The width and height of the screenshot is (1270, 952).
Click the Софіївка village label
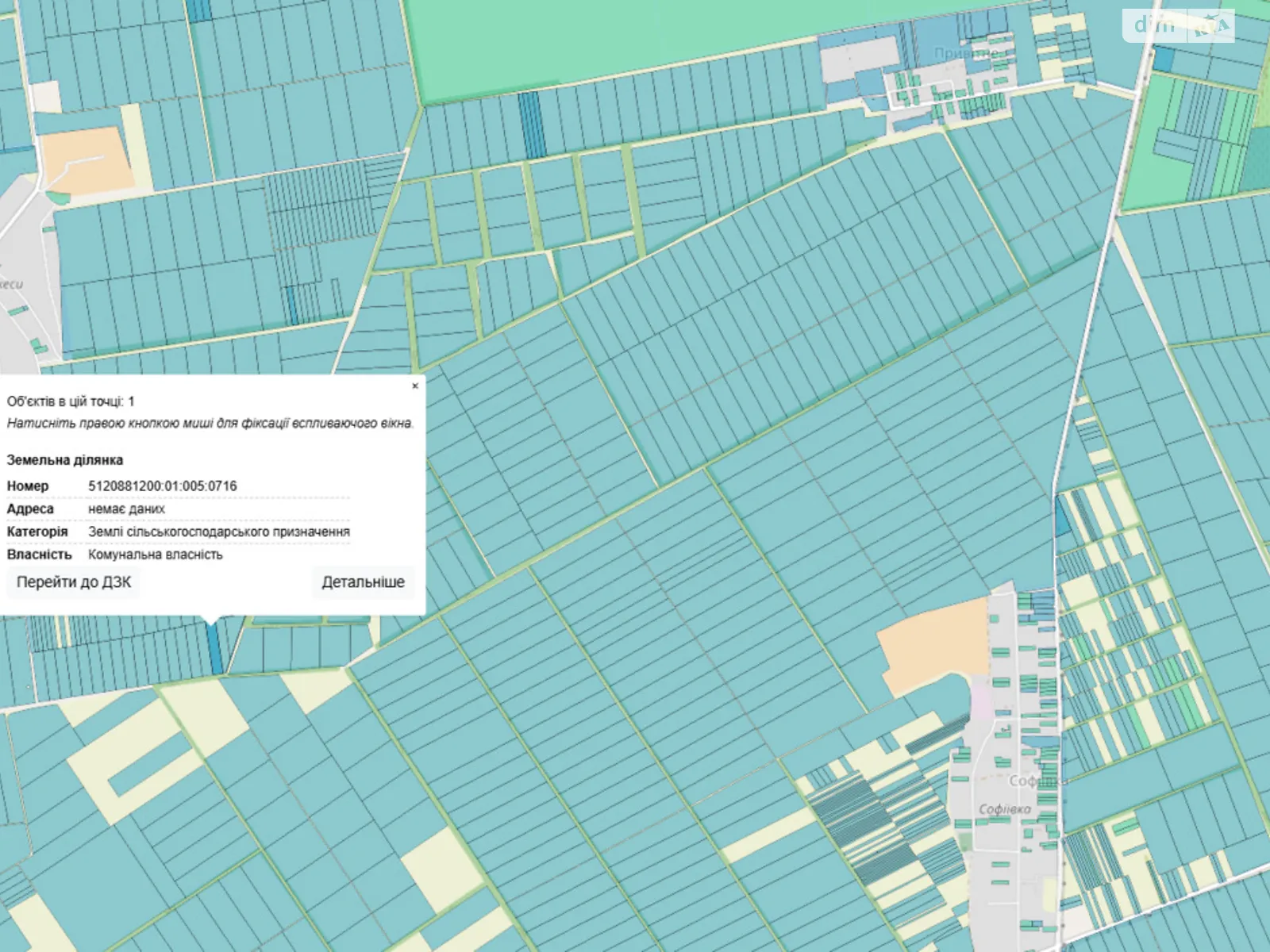pos(1004,809)
